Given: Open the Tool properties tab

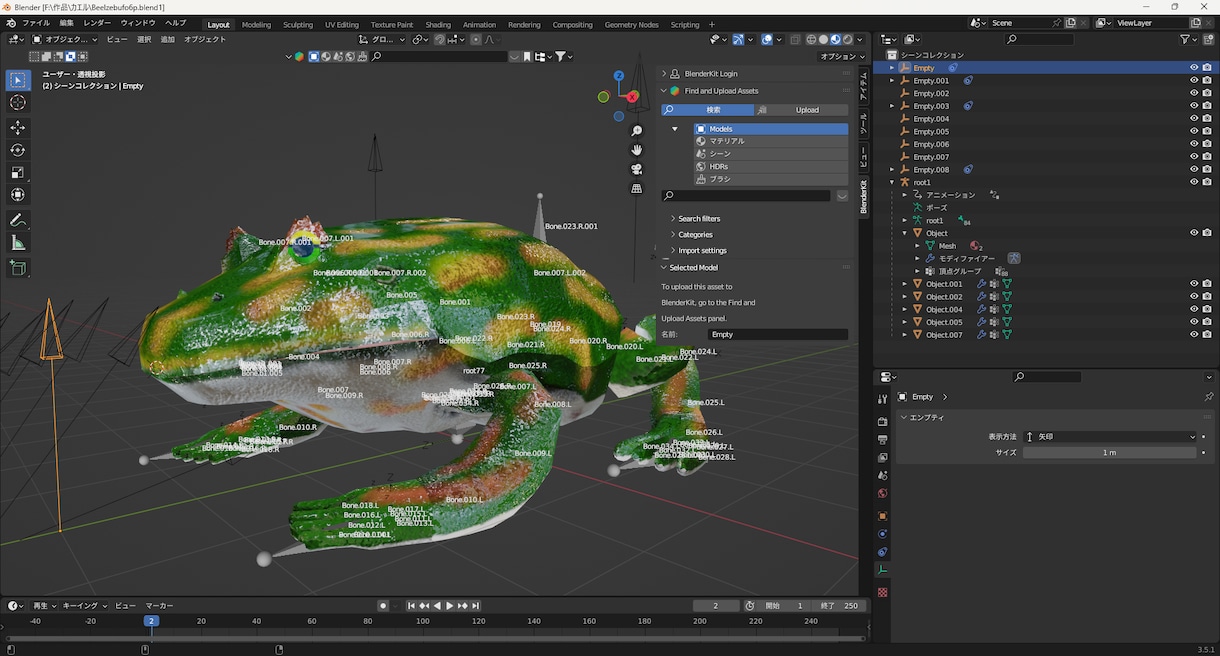Looking at the screenshot, I should (882, 399).
